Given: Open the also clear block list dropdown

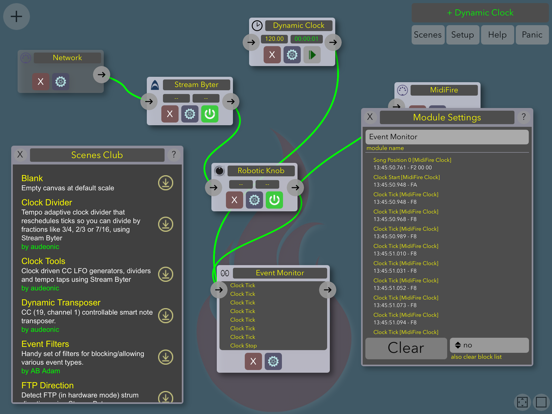Looking at the screenshot, I should (x=489, y=345).
